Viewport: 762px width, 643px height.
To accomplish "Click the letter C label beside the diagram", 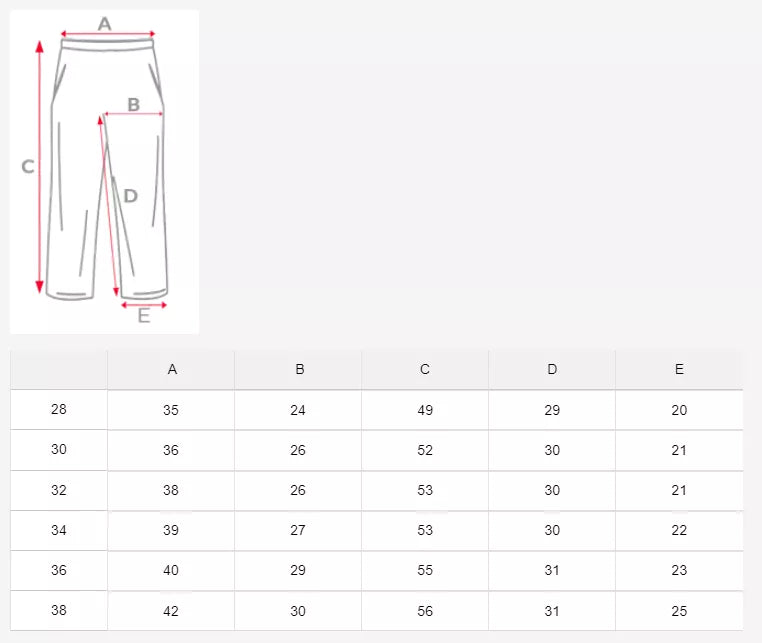I will click(x=28, y=167).
